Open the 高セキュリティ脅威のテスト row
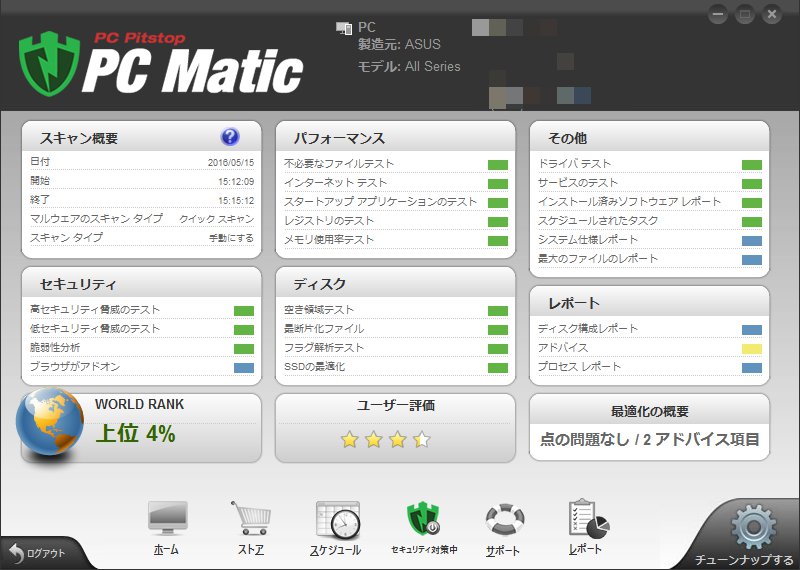 [142, 310]
